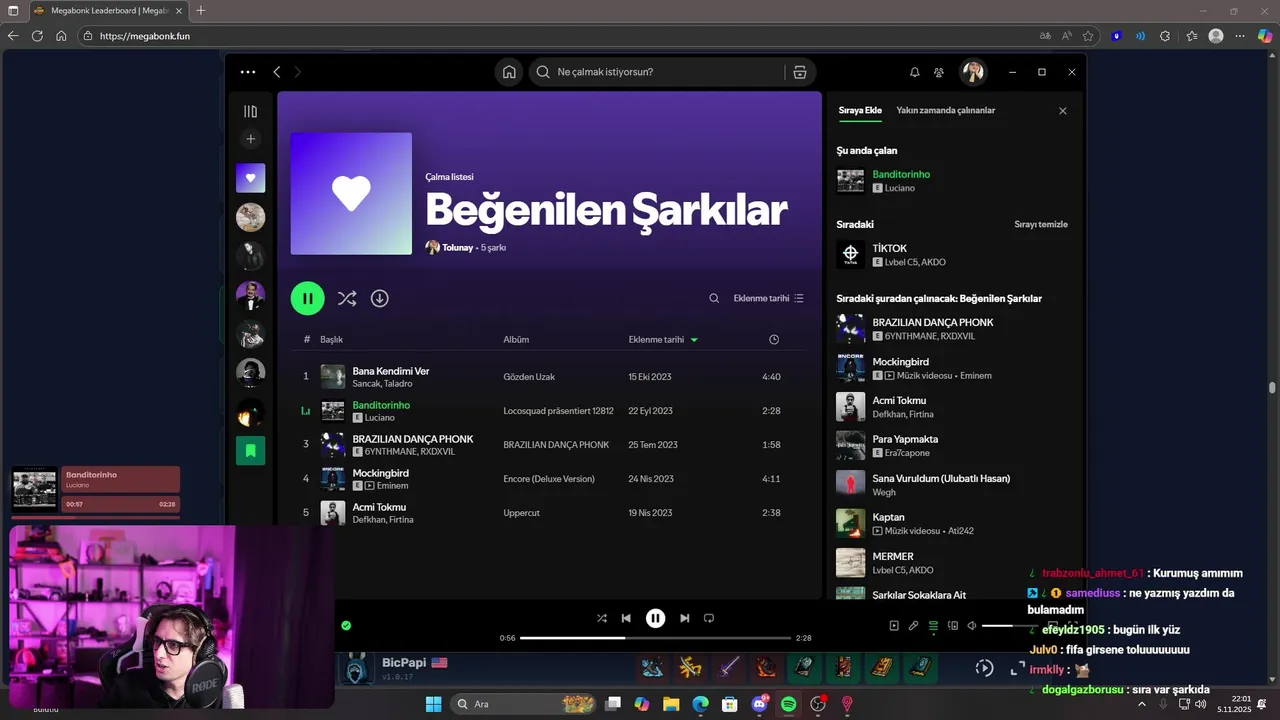The width and height of the screenshot is (1280, 720).
Task: Open the Windows Start menu
Action: (433, 704)
